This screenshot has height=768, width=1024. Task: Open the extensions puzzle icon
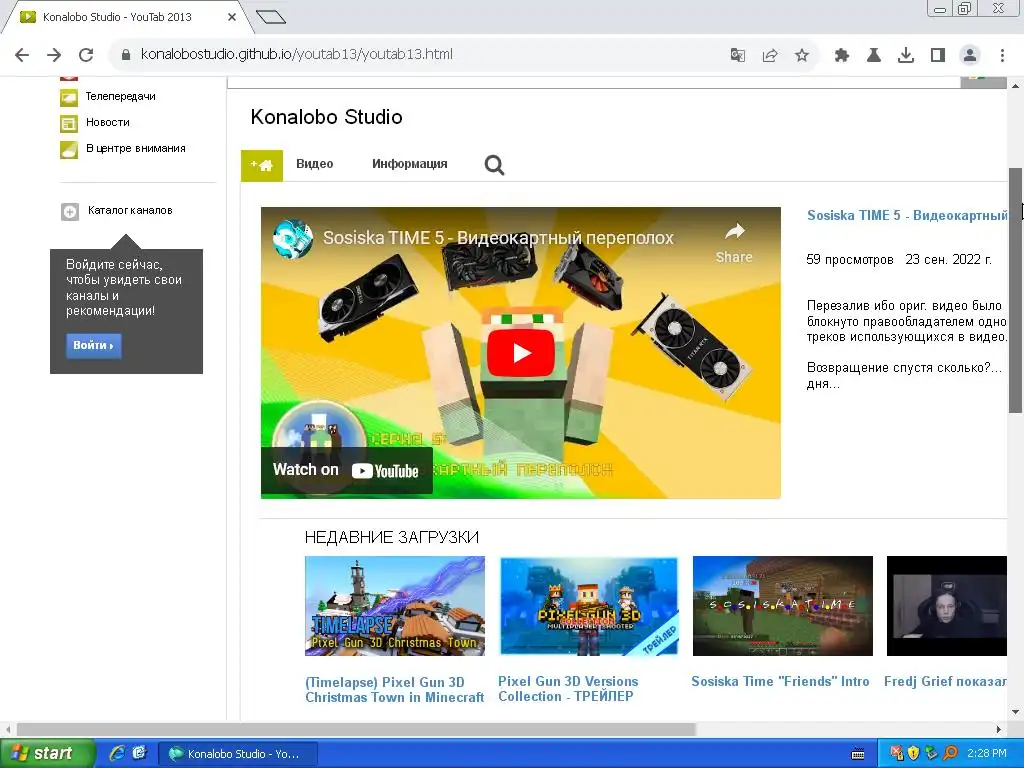click(x=842, y=55)
